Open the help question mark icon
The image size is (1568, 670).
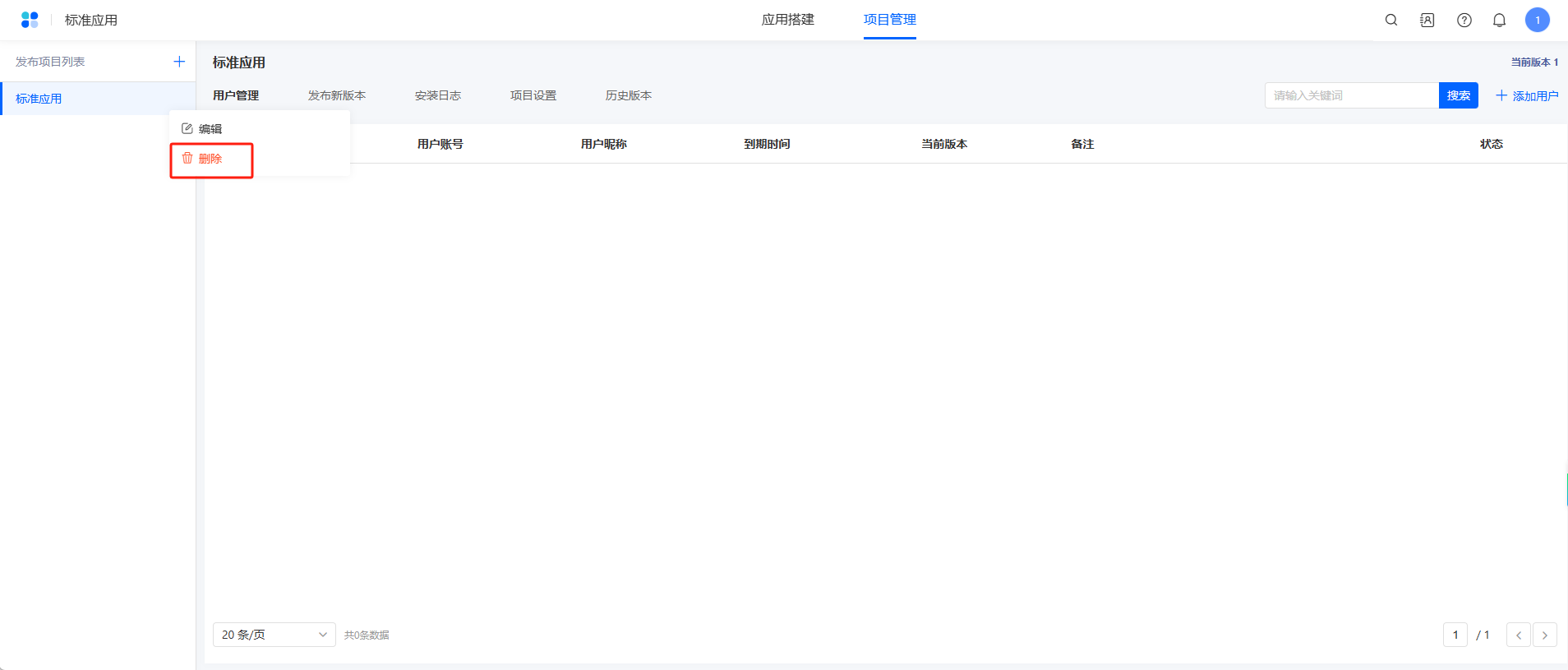tap(1464, 20)
